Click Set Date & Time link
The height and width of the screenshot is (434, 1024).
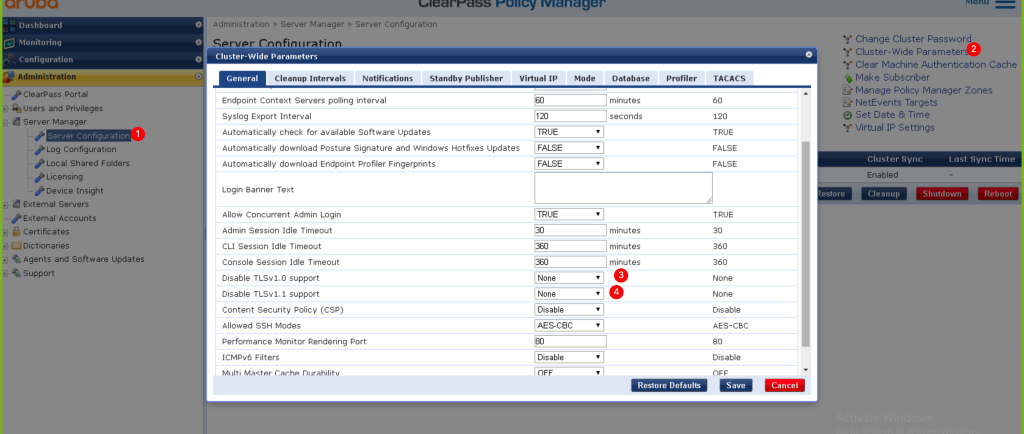coord(892,115)
